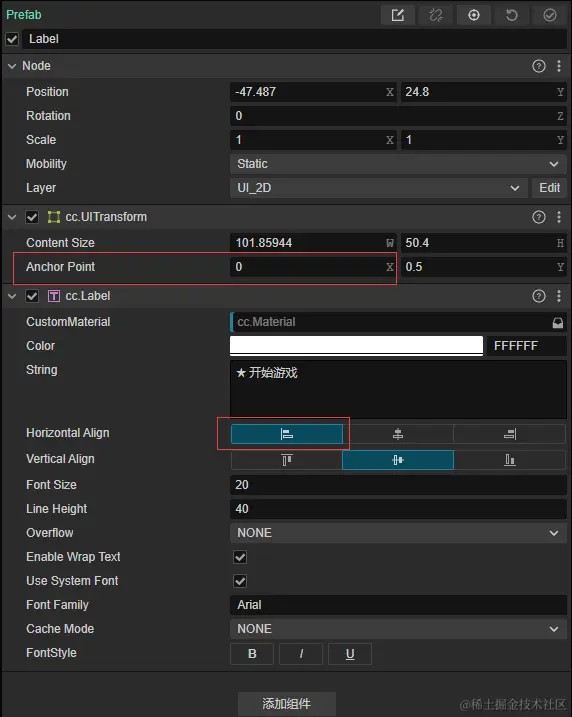Click the Font Family field Arial
This screenshot has height=717, width=572.
pos(398,605)
